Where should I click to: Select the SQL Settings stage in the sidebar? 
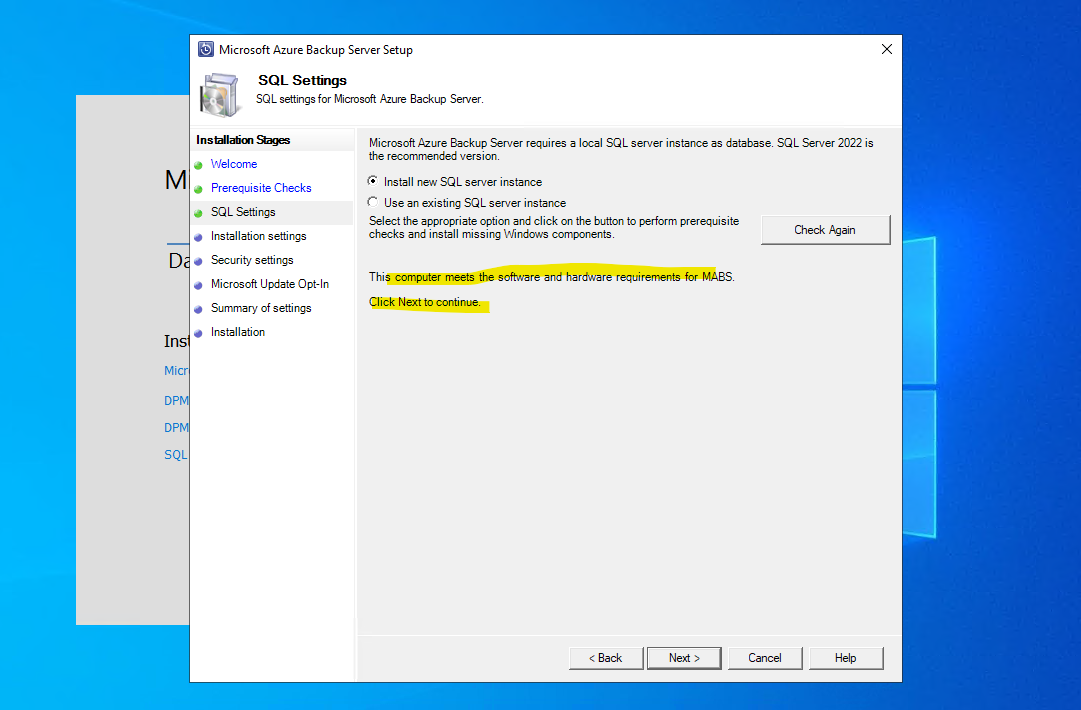[243, 212]
